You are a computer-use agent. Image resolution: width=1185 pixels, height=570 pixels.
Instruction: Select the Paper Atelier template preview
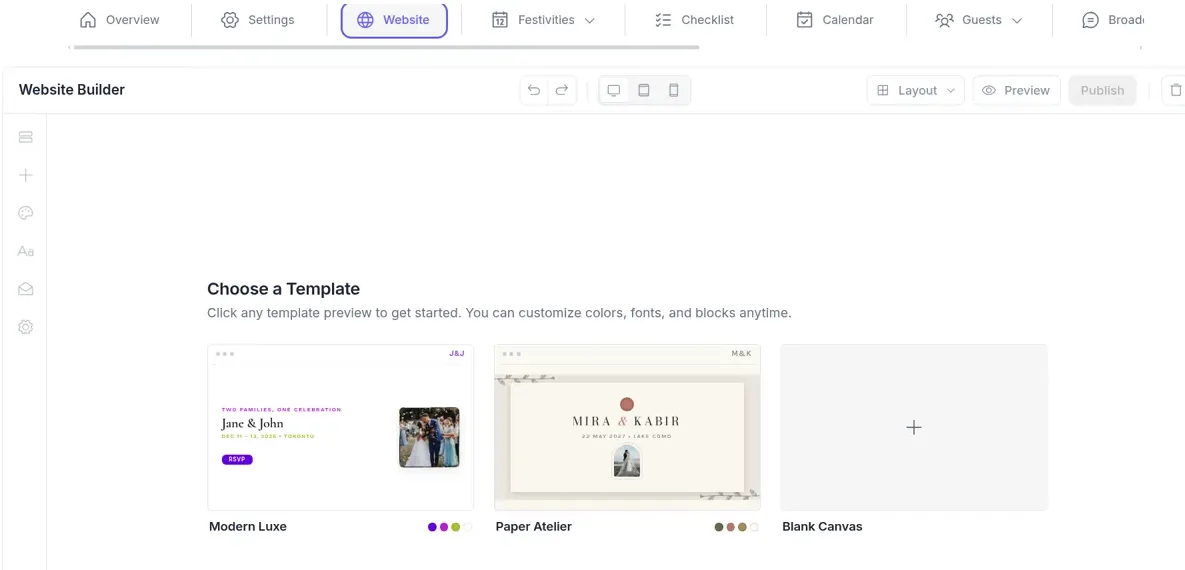click(x=627, y=428)
